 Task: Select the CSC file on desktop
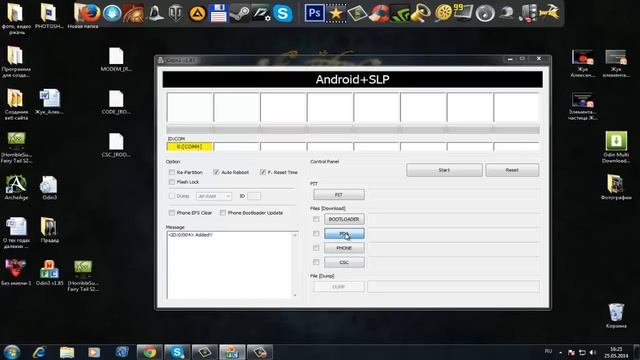pyautogui.click(x=116, y=145)
